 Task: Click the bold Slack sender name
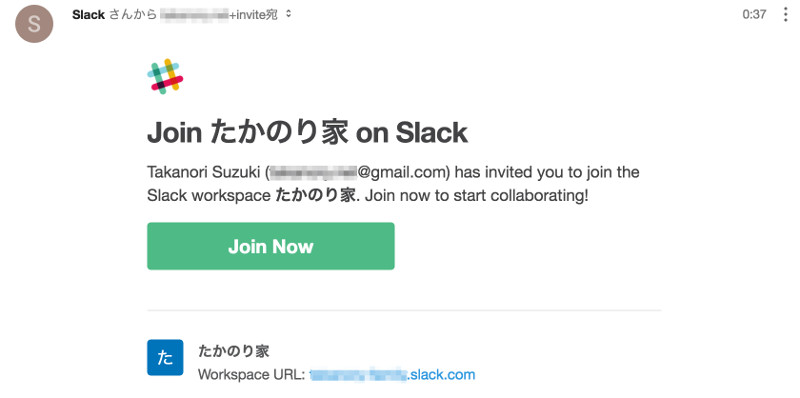88,14
